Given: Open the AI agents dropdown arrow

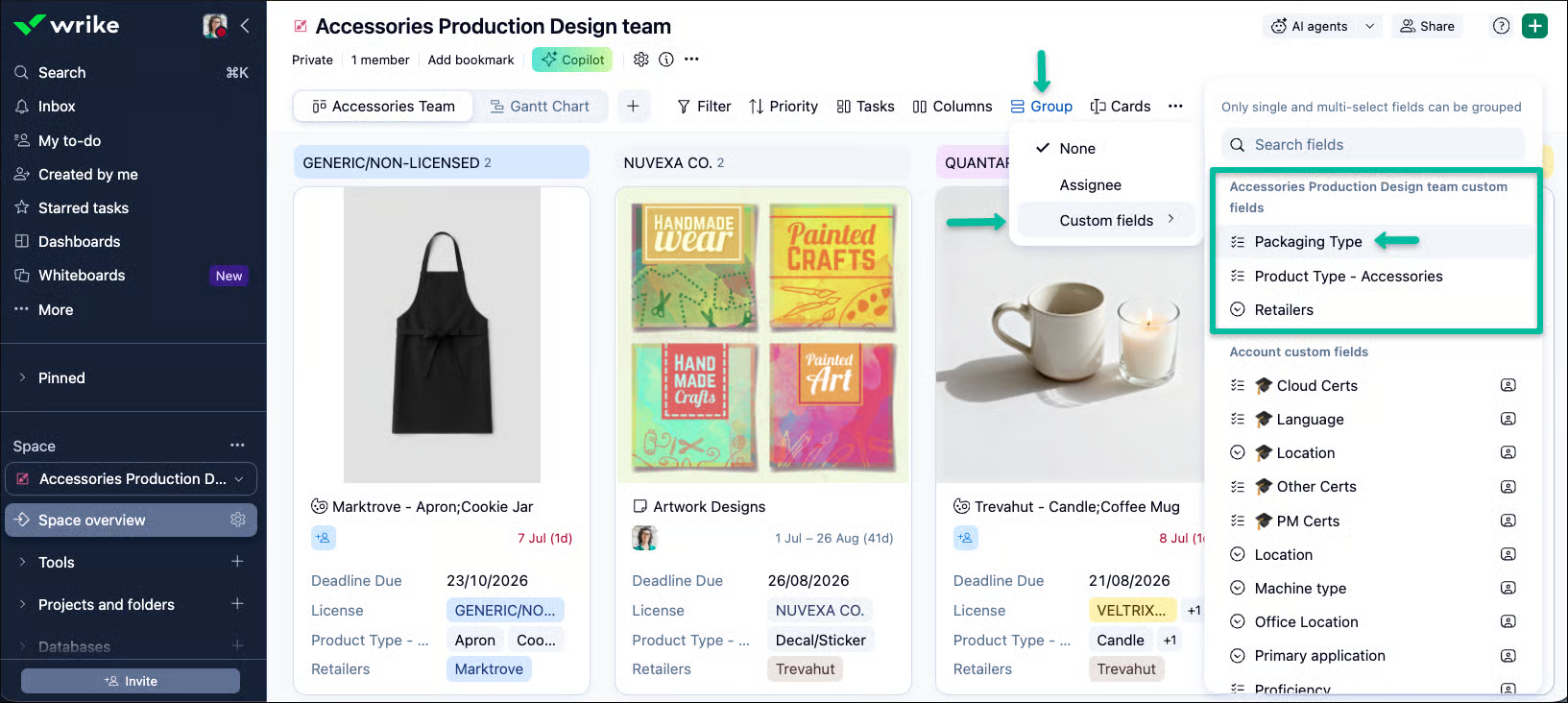Looking at the screenshot, I should tap(1370, 26).
